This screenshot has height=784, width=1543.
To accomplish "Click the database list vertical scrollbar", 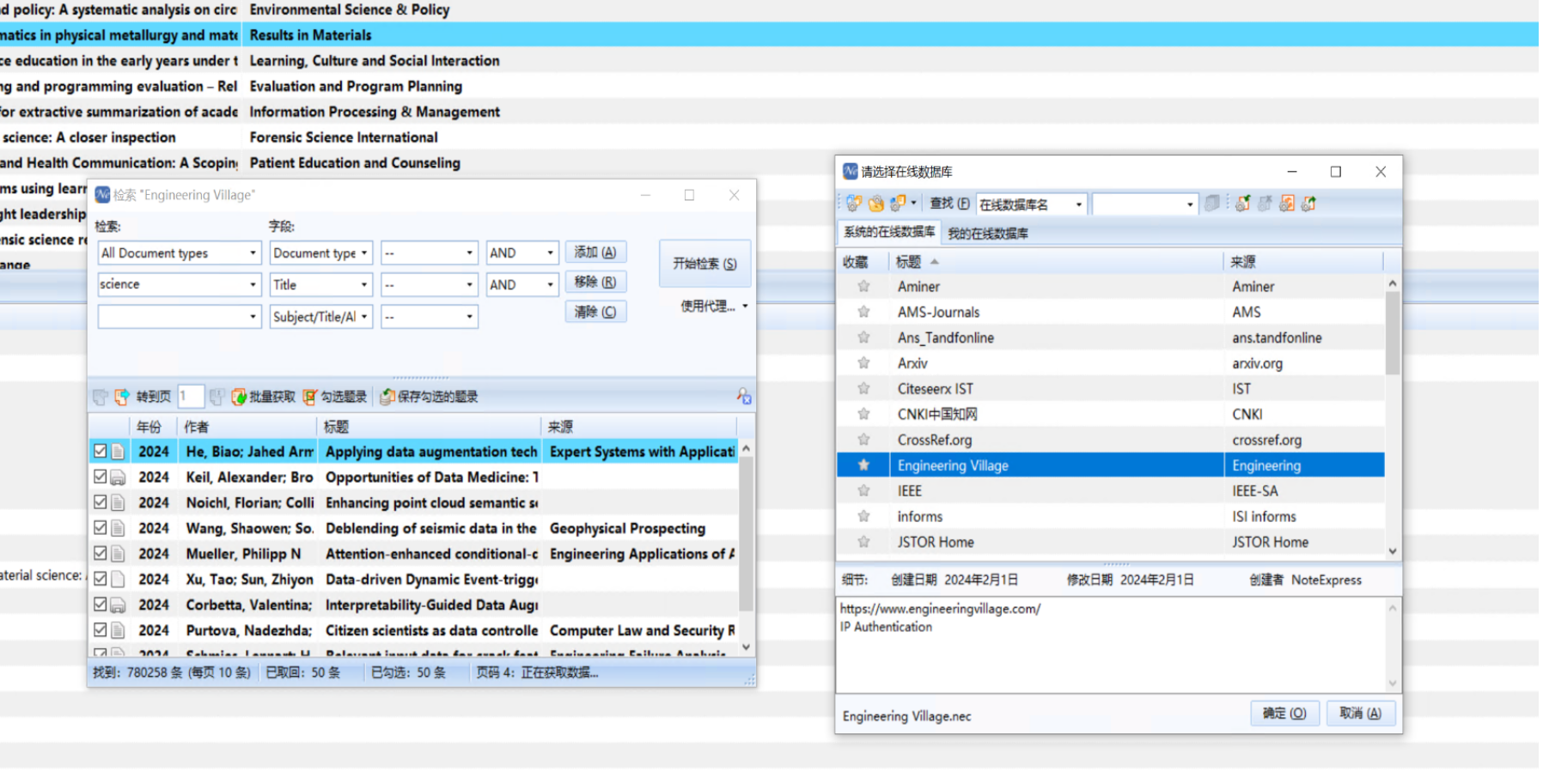I will click(1393, 333).
